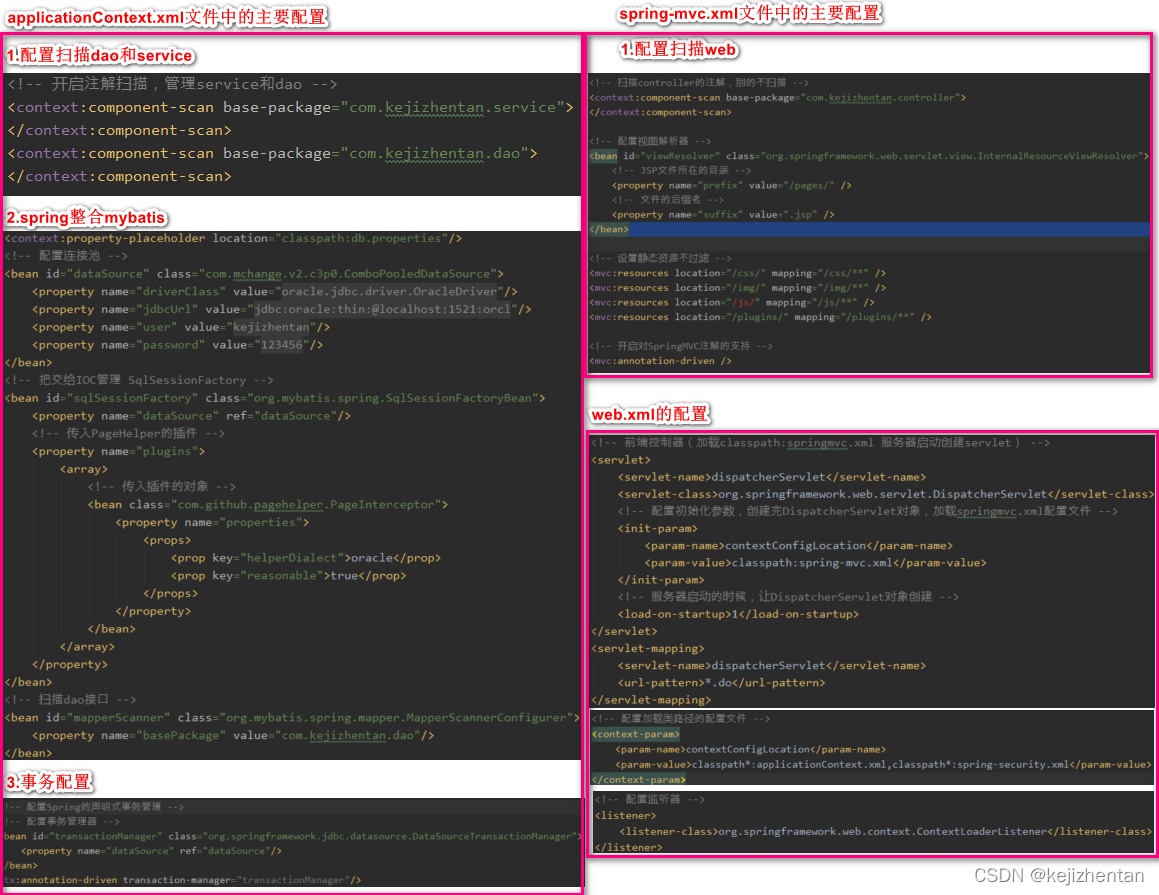
Task: Click the 'applicationContext.xml文件中的主要配置' heading
Action: (x=167, y=16)
